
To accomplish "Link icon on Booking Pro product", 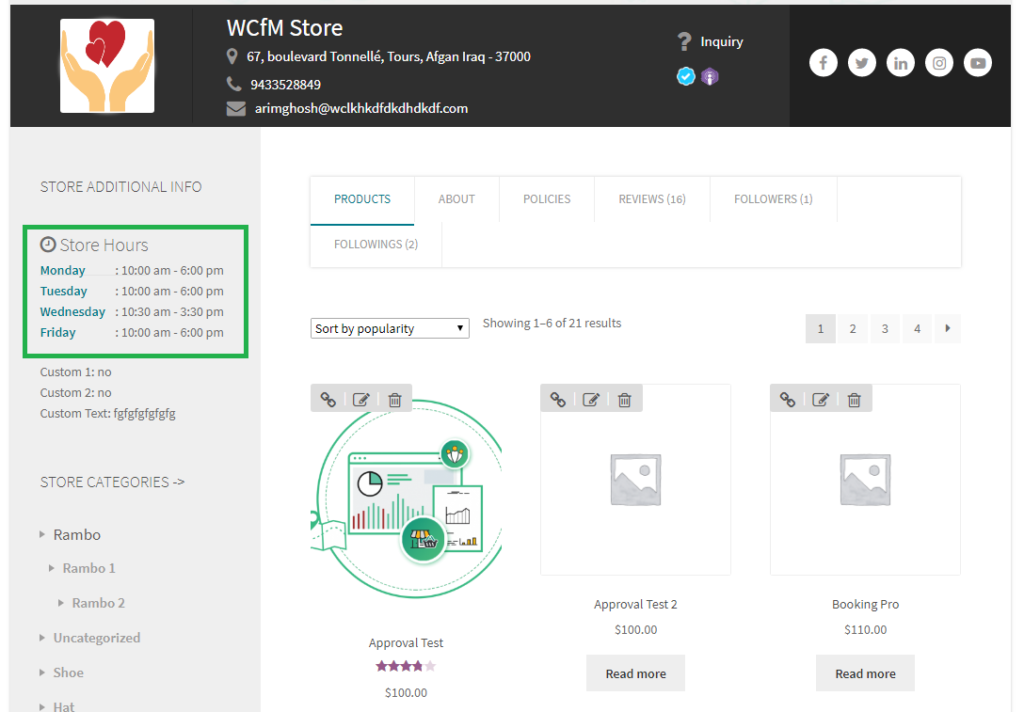I will coord(788,399).
